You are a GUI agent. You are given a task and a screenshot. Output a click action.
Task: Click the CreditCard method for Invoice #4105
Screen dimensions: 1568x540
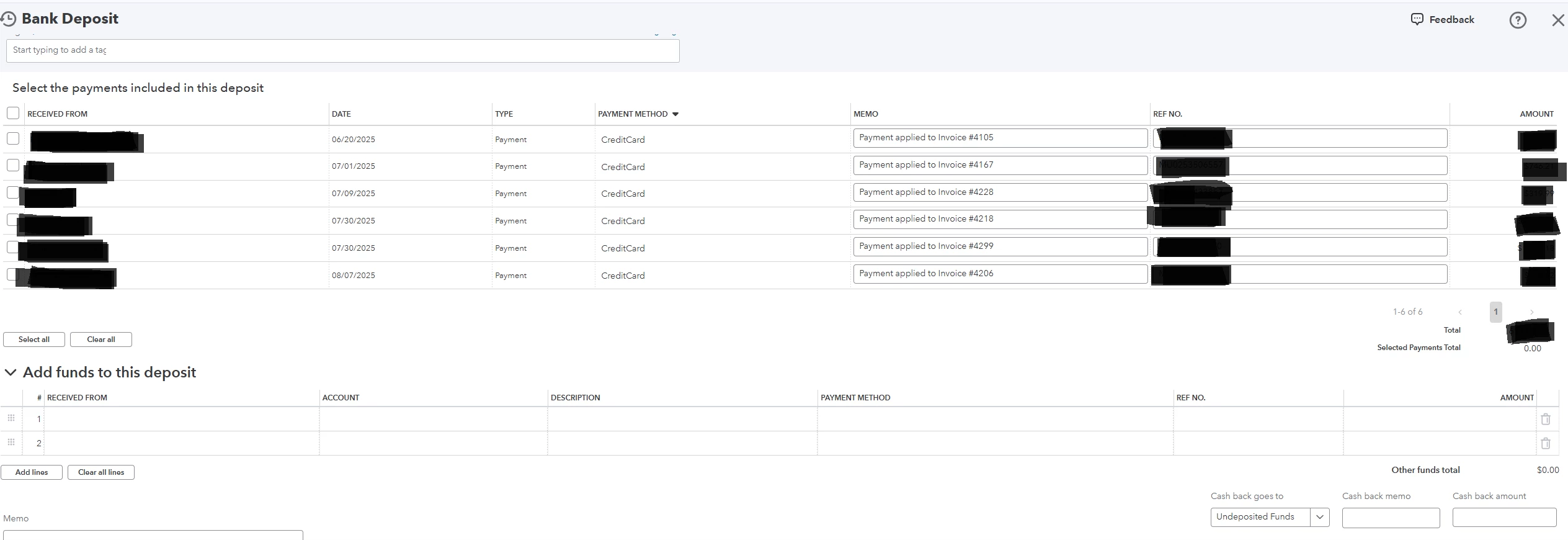point(623,140)
